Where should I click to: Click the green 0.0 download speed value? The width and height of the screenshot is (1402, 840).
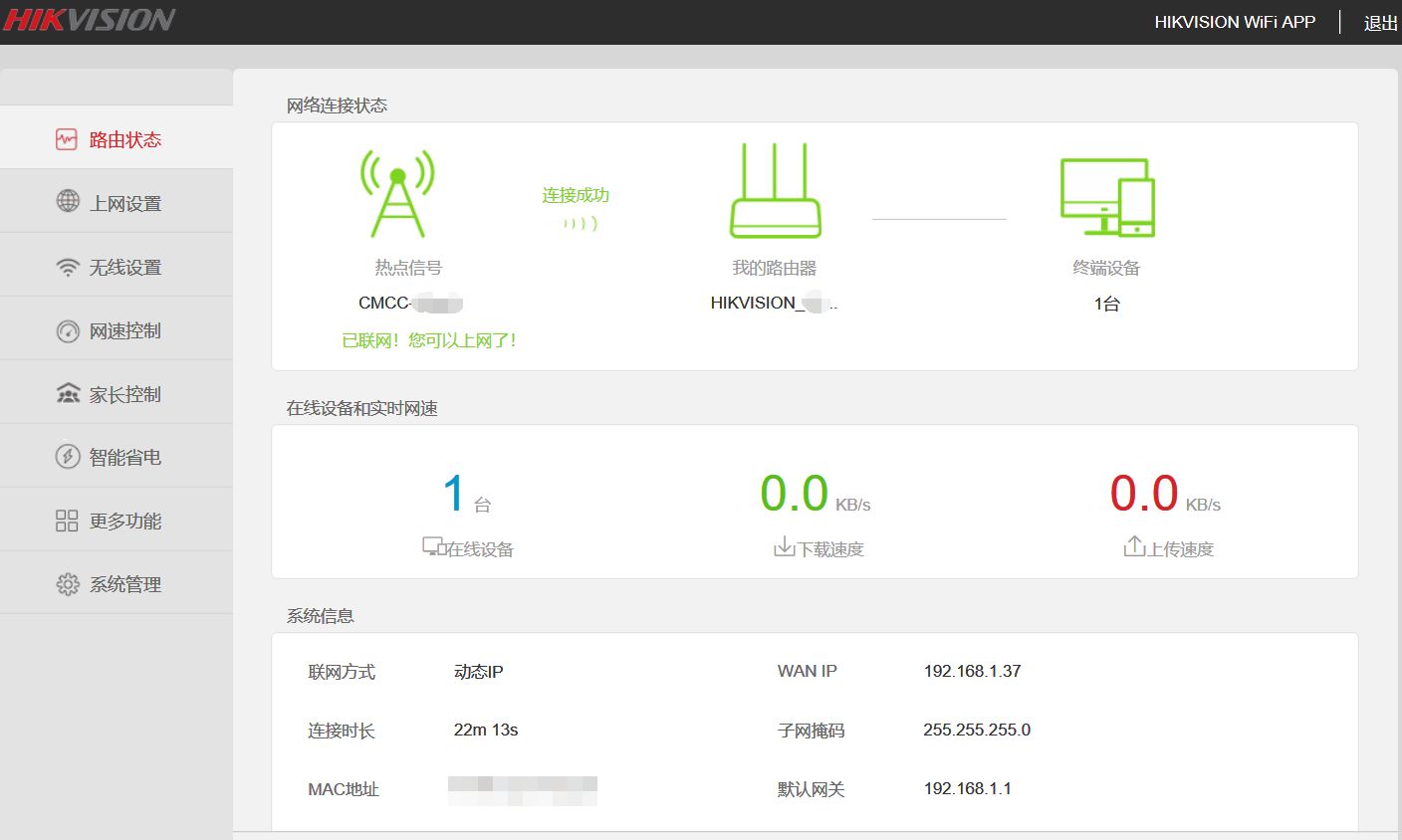tap(795, 493)
